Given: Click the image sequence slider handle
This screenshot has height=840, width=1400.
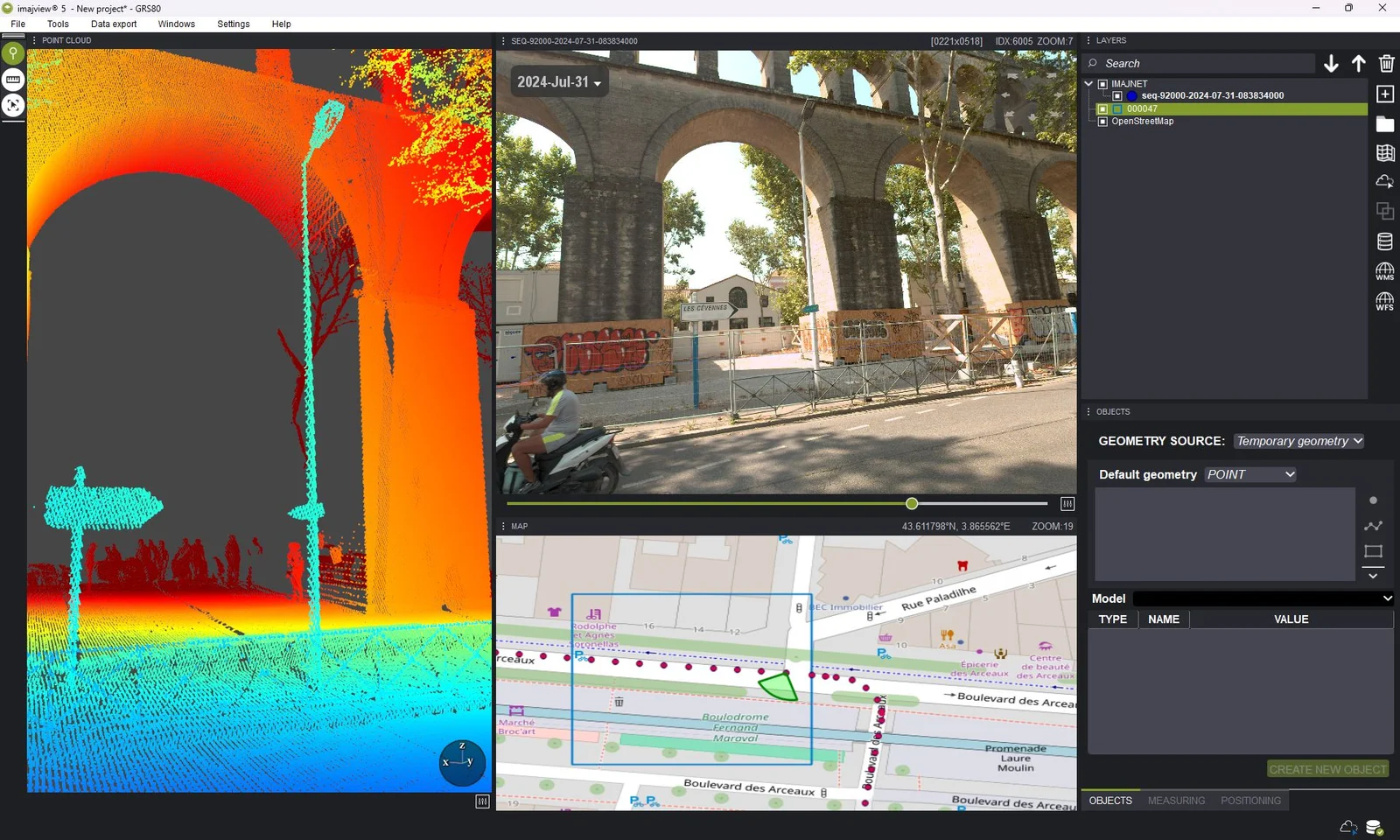Looking at the screenshot, I should 912,503.
